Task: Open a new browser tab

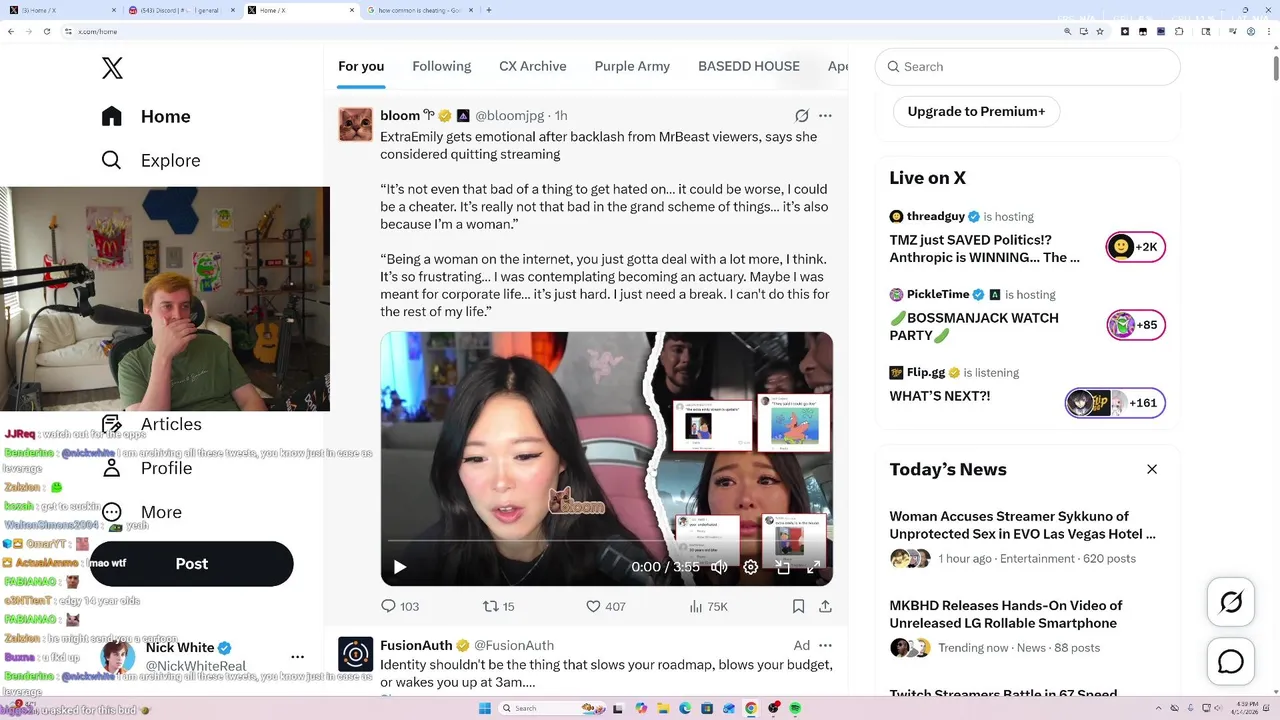Action: point(489,10)
